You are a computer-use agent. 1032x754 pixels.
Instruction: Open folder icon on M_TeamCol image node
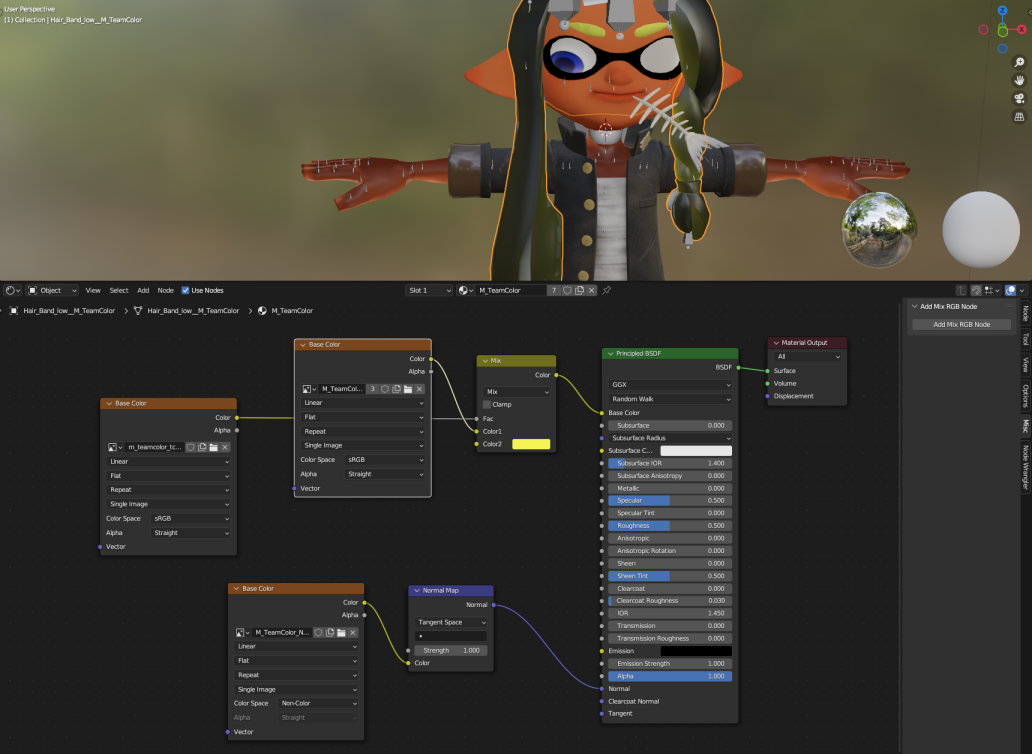pyautogui.click(x=408, y=389)
